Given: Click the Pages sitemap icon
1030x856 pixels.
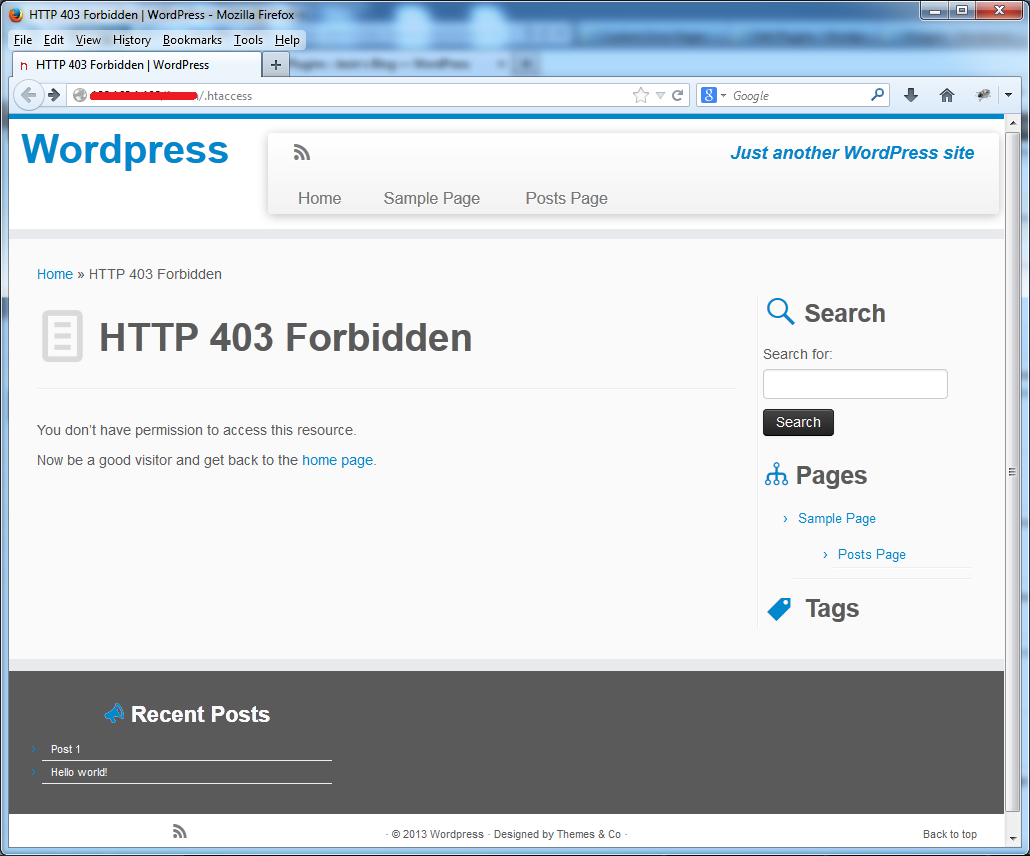Looking at the screenshot, I should coord(776,474).
